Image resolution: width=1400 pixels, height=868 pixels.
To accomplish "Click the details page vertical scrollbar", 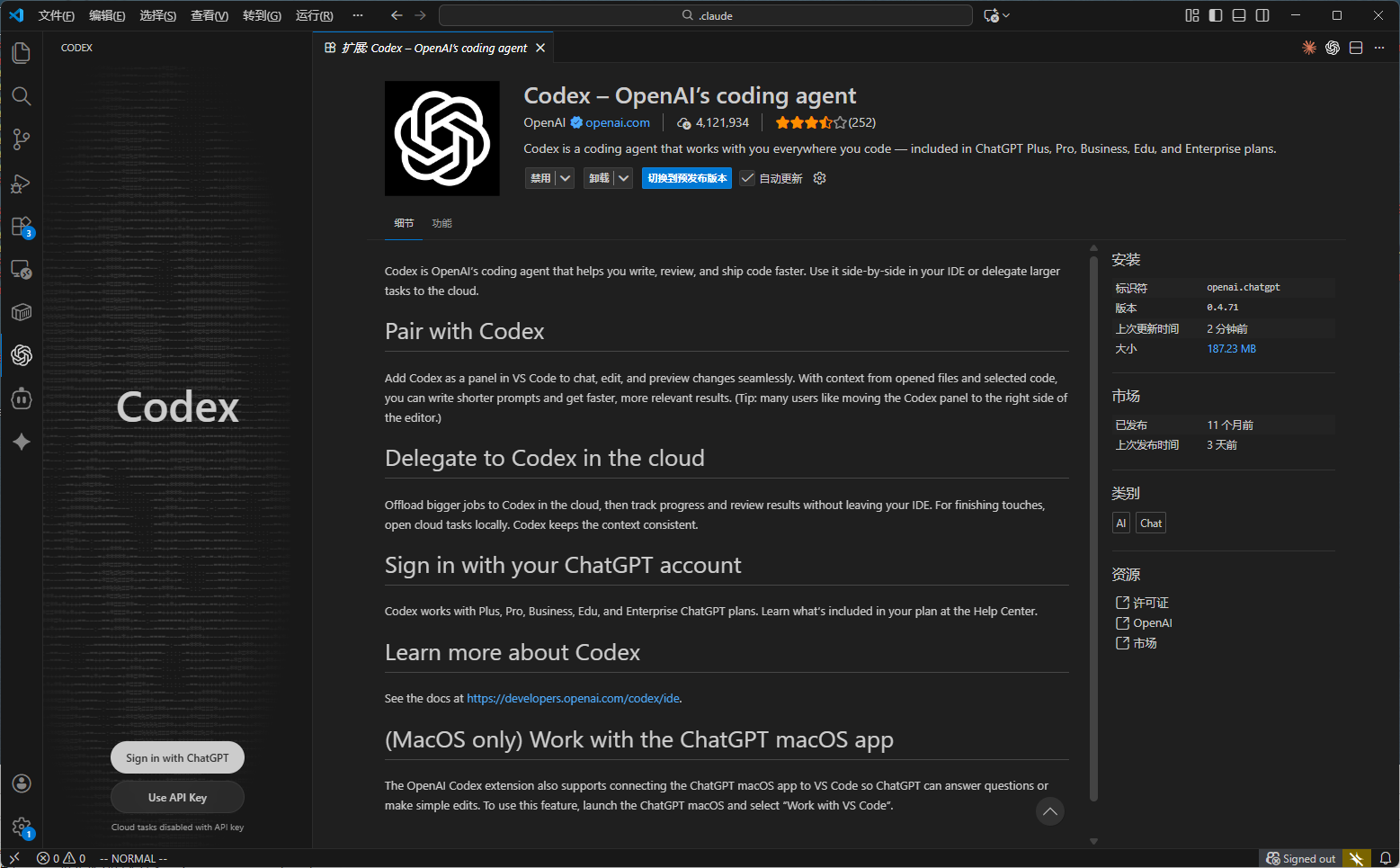I will pos(1093,528).
